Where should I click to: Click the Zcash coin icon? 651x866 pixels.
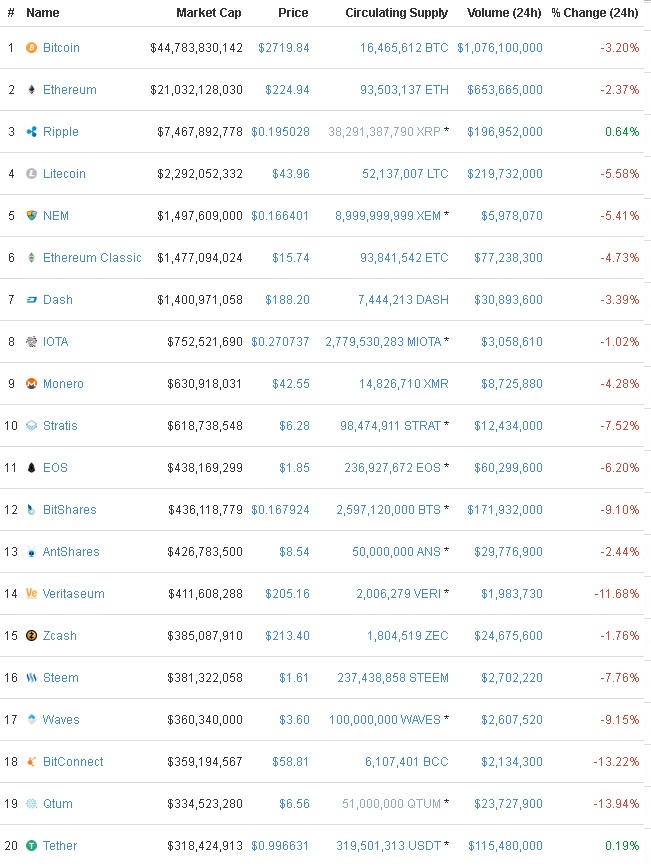click(31, 635)
